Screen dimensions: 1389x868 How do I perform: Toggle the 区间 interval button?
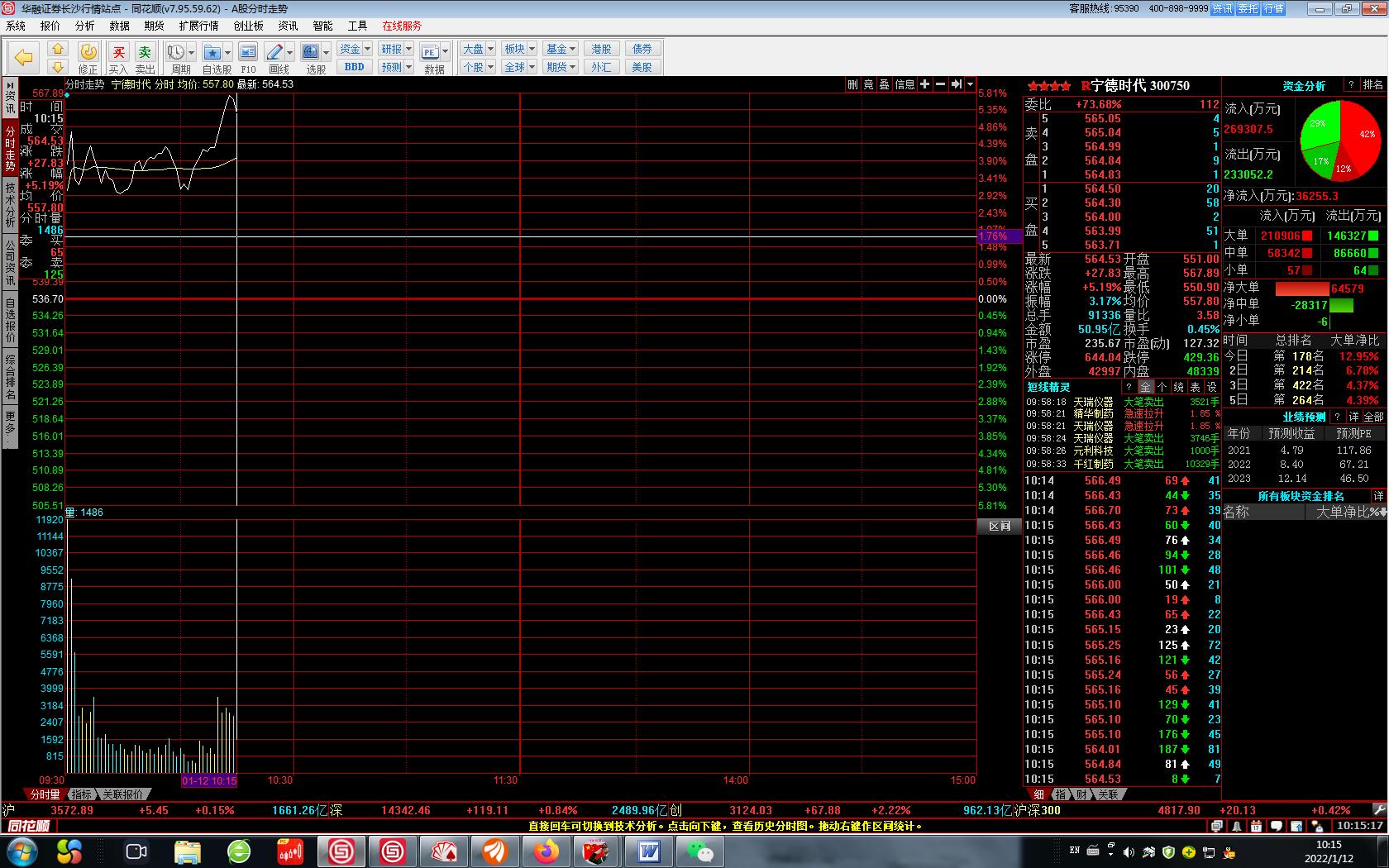click(1000, 526)
